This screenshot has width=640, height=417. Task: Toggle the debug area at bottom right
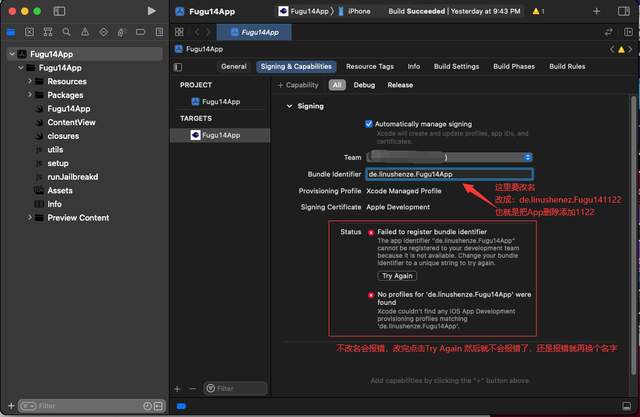626,406
